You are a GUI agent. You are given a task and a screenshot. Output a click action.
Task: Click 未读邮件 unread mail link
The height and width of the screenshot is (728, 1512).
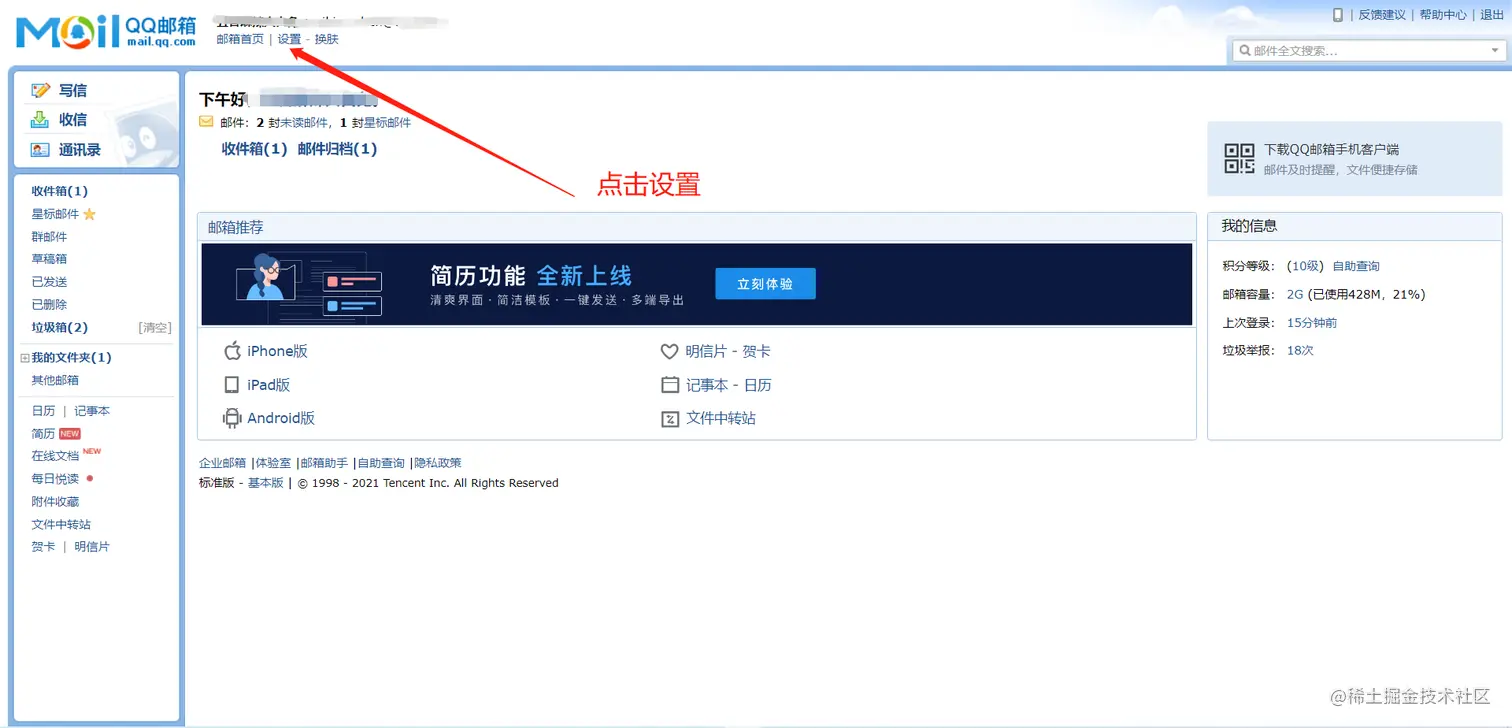tap(304, 123)
